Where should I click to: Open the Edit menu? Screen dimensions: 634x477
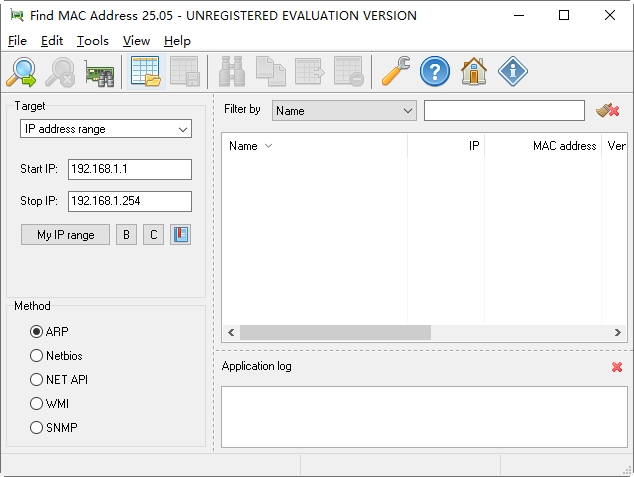point(52,41)
